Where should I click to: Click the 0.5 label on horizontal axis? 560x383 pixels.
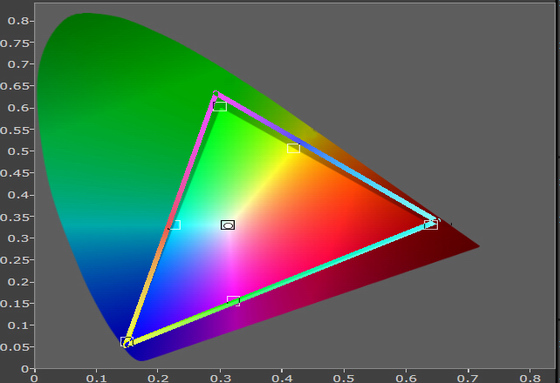click(x=344, y=378)
